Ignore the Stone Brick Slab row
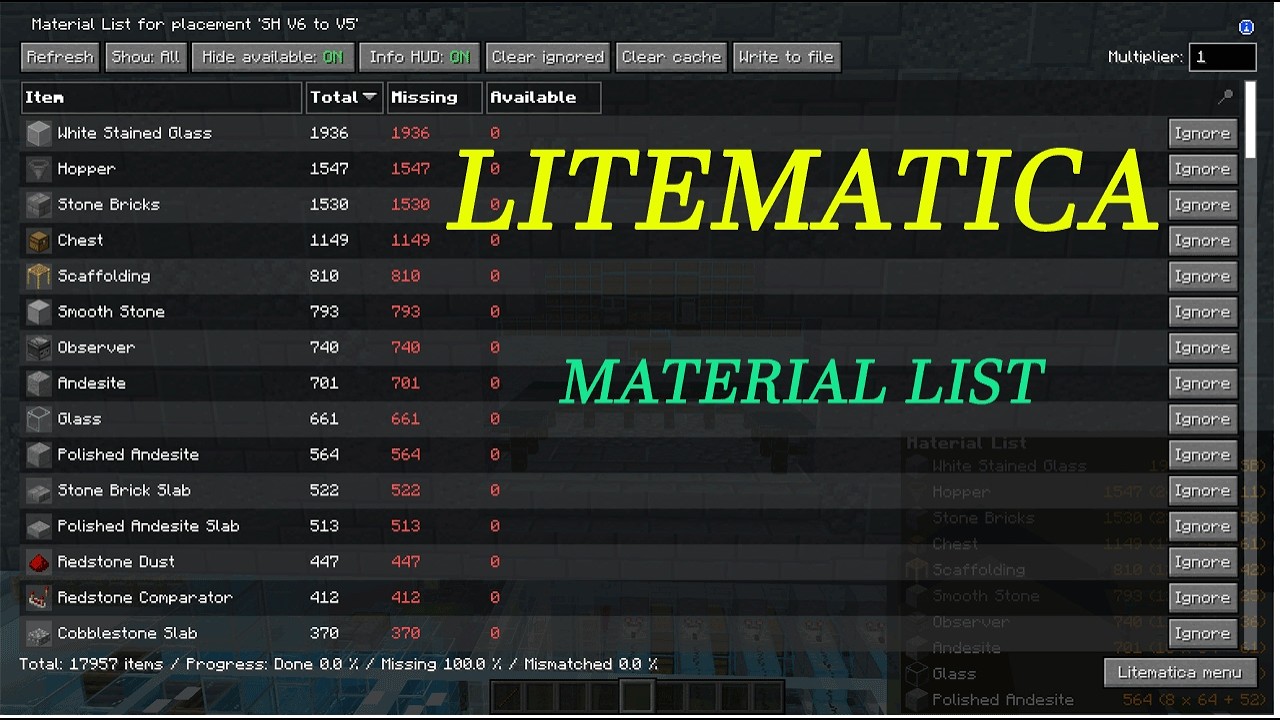This screenshot has width=1280, height=720. coord(1203,491)
